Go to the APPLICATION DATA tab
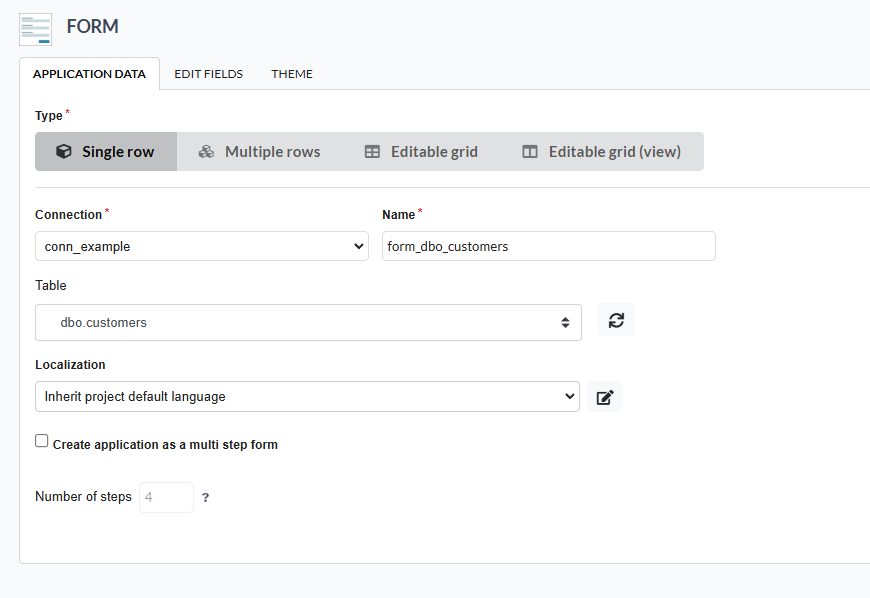The height and width of the screenshot is (598, 870). [x=90, y=73]
